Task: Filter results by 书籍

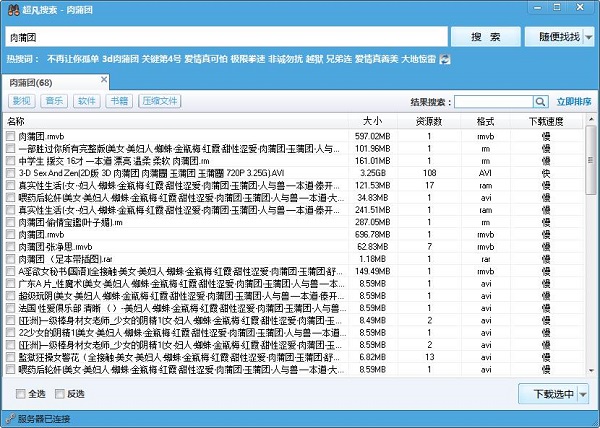Action: click(x=119, y=101)
